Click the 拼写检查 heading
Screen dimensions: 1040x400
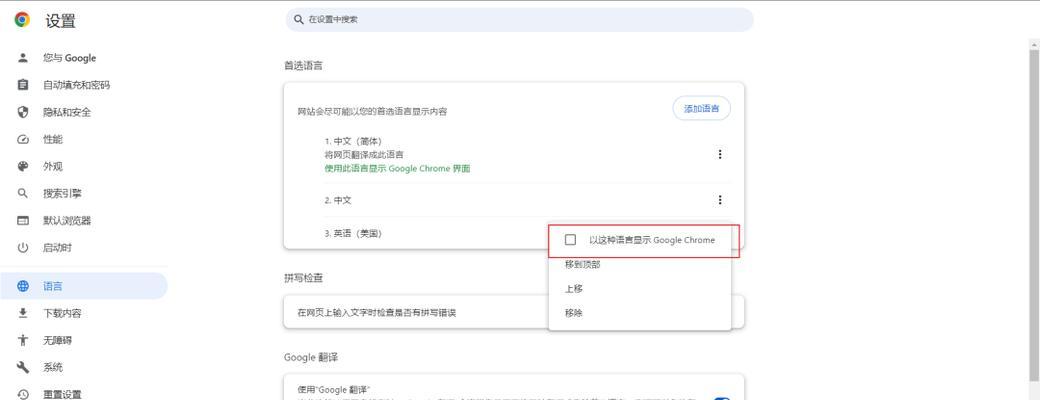tap(303, 278)
